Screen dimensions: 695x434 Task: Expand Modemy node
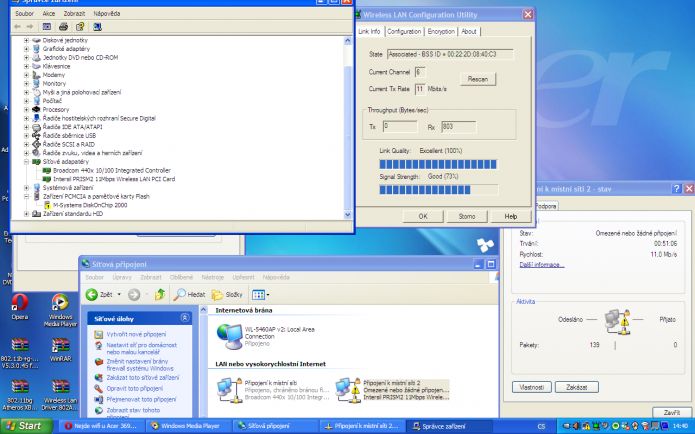(26, 75)
